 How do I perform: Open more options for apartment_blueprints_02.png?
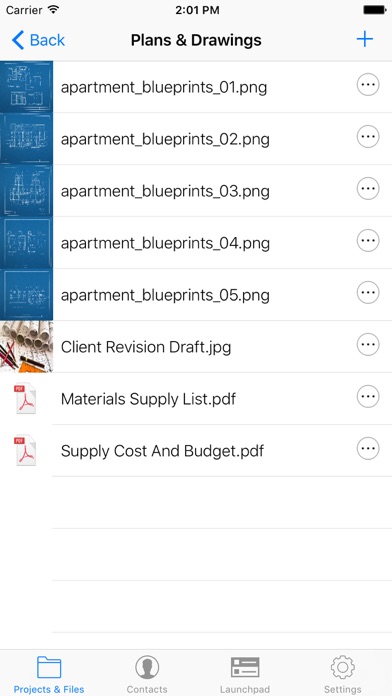pos(368,137)
